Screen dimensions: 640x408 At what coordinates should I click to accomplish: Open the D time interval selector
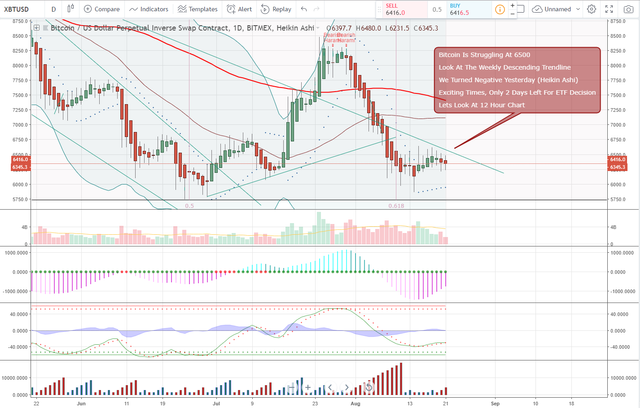coord(53,9)
